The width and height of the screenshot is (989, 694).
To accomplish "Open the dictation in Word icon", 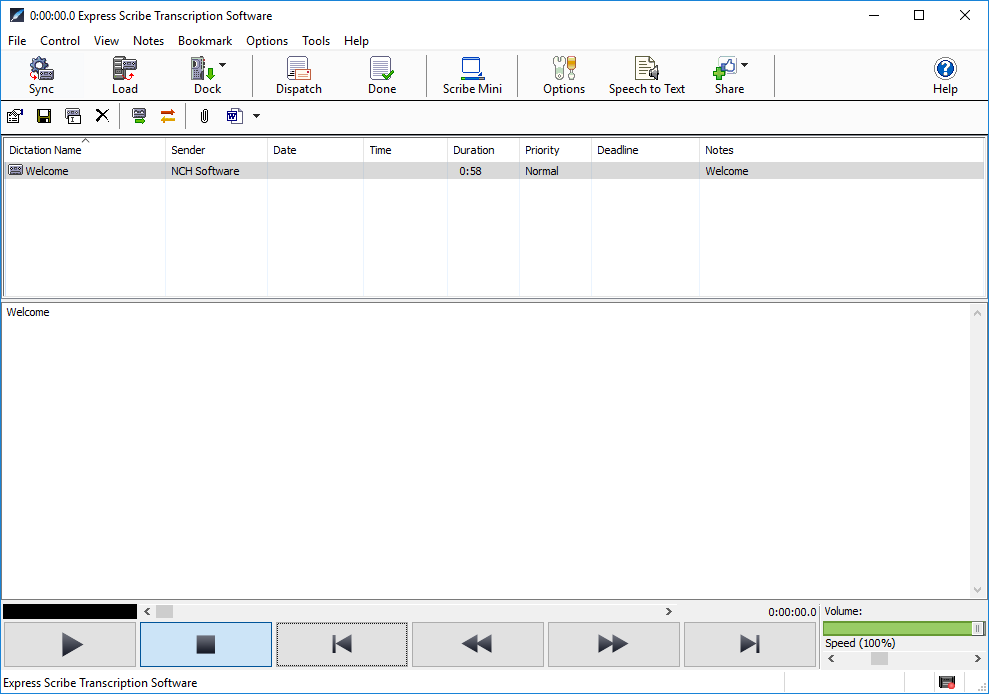I will click(x=234, y=116).
